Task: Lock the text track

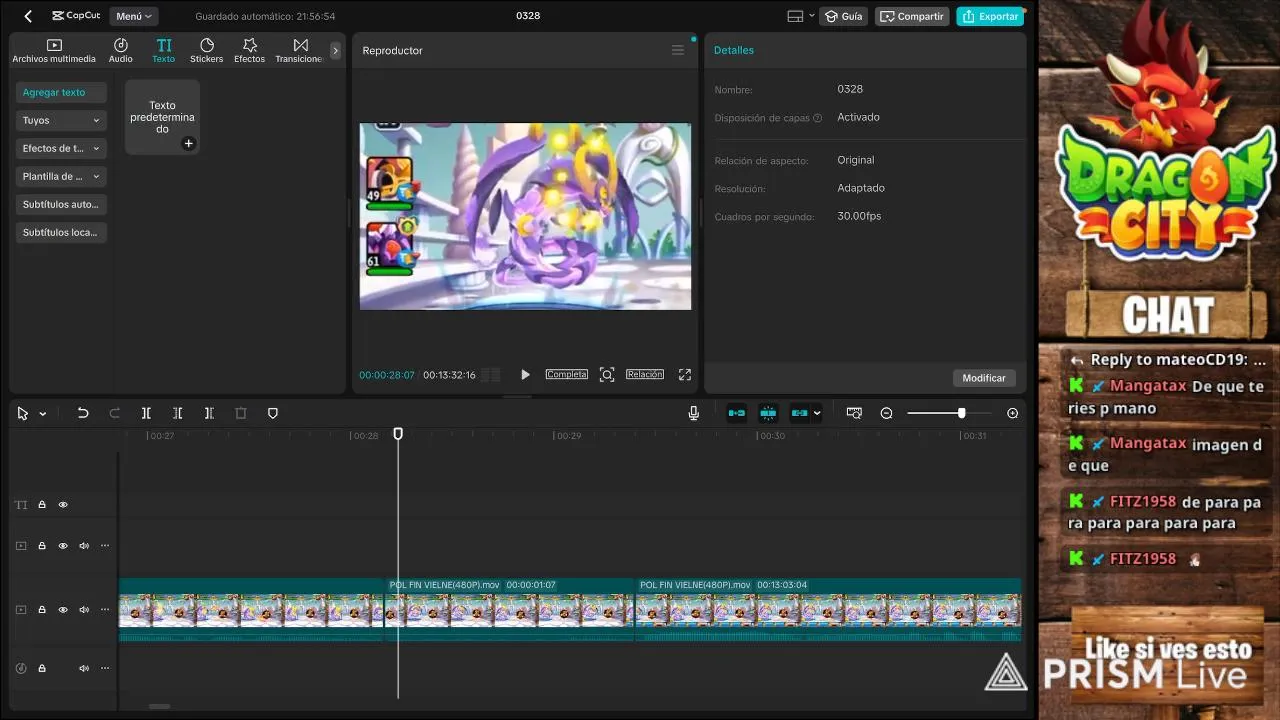Action: tap(42, 505)
